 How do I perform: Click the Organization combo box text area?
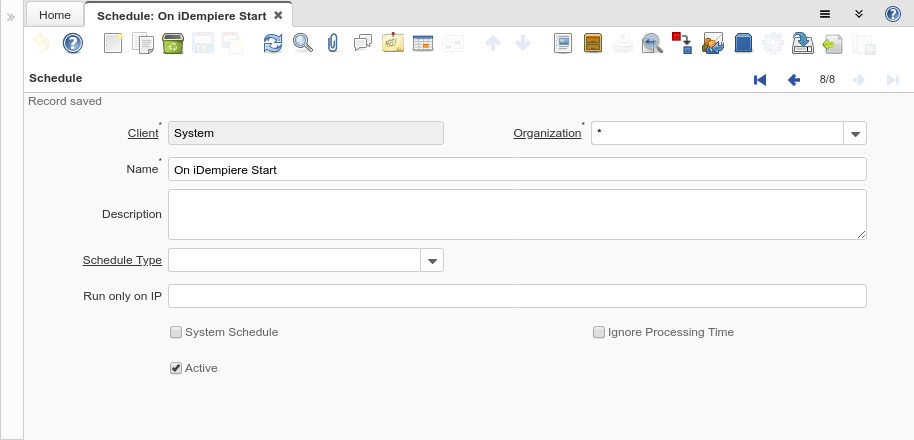click(718, 133)
